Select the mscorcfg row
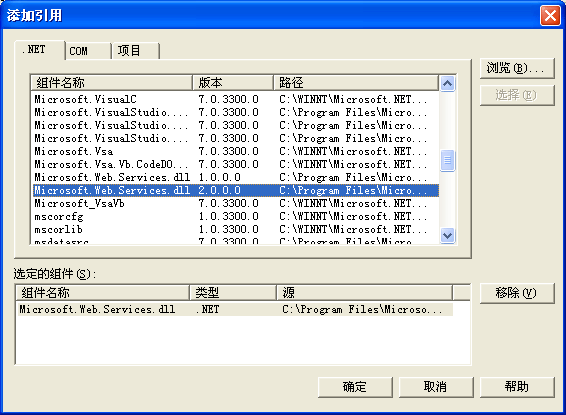566x415 pixels. tap(236, 216)
